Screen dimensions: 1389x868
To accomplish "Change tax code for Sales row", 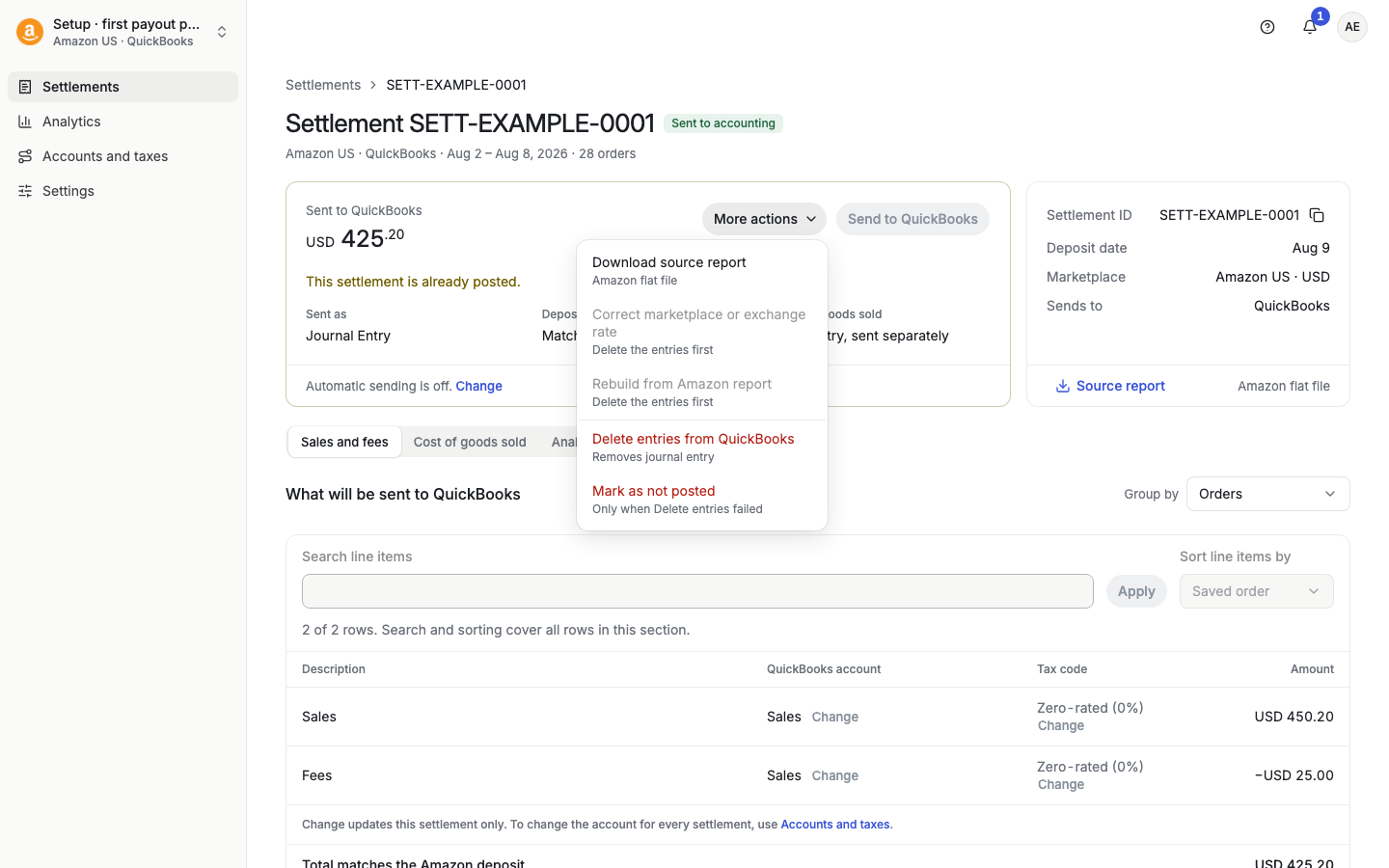I will [x=1061, y=726].
